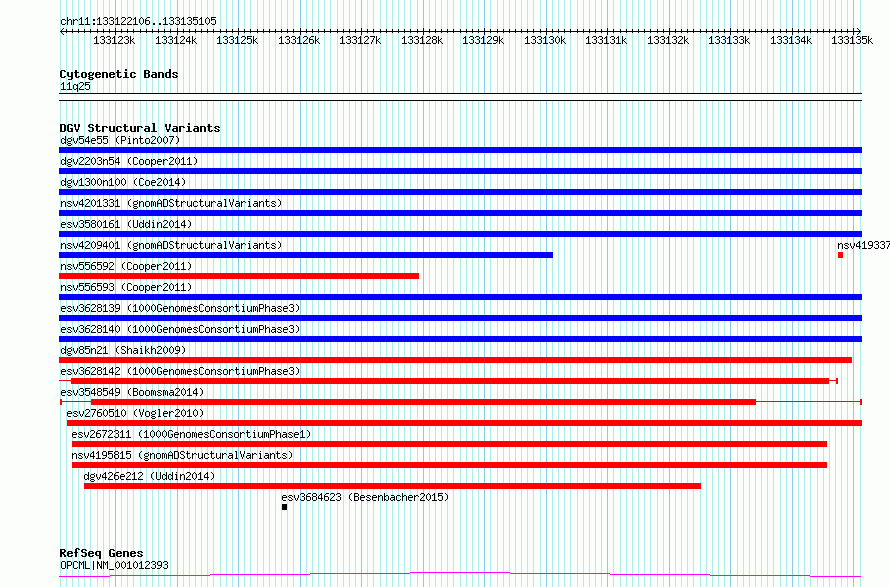The height and width of the screenshot is (587, 890).
Task: Click esv3548549 (Boomsma2014) variant label
Action: pos(132,392)
